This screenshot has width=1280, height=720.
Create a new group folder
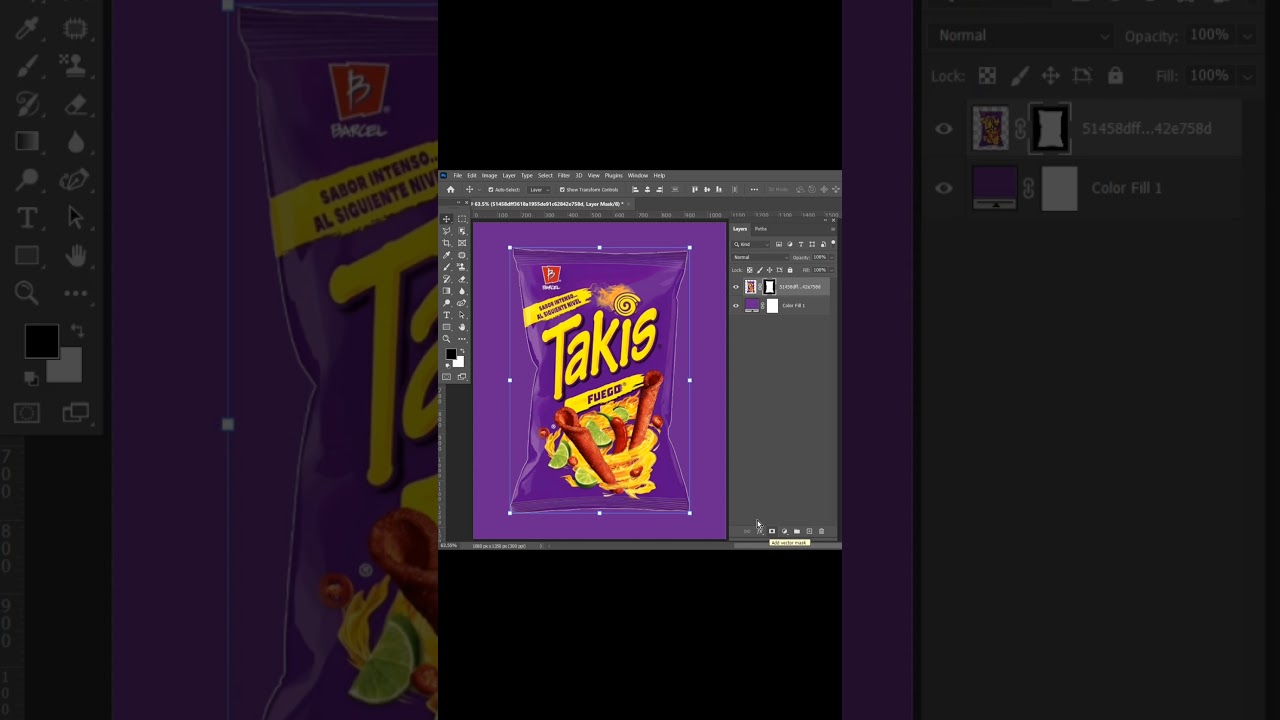(x=796, y=531)
